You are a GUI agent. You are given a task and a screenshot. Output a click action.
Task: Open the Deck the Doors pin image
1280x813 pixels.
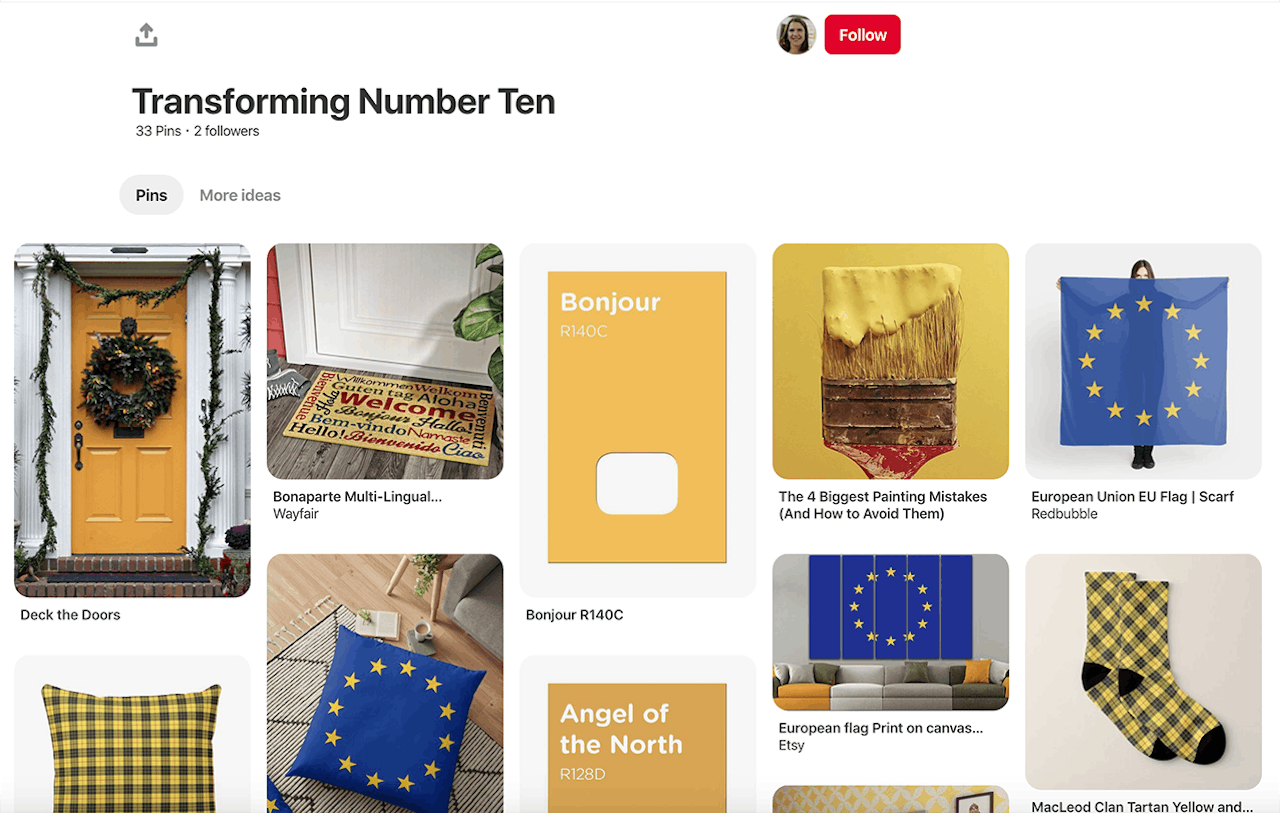132,420
